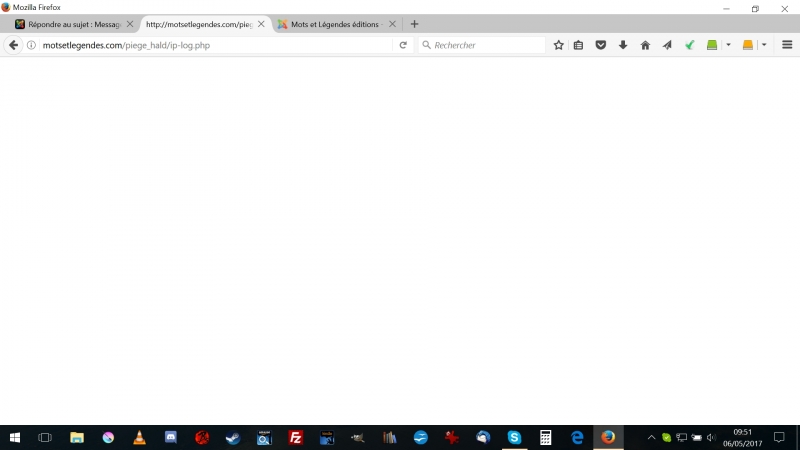Show hidden system tray icons
Image resolution: width=800 pixels, height=450 pixels.
[651, 437]
